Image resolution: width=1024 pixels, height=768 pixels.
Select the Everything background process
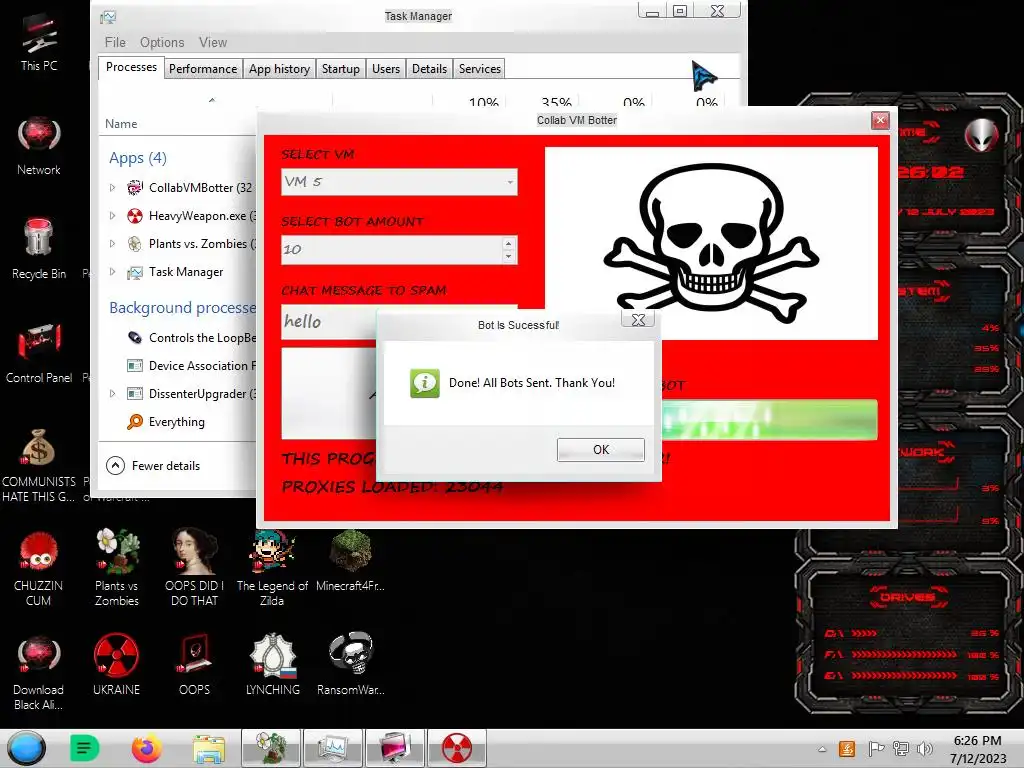(166, 422)
